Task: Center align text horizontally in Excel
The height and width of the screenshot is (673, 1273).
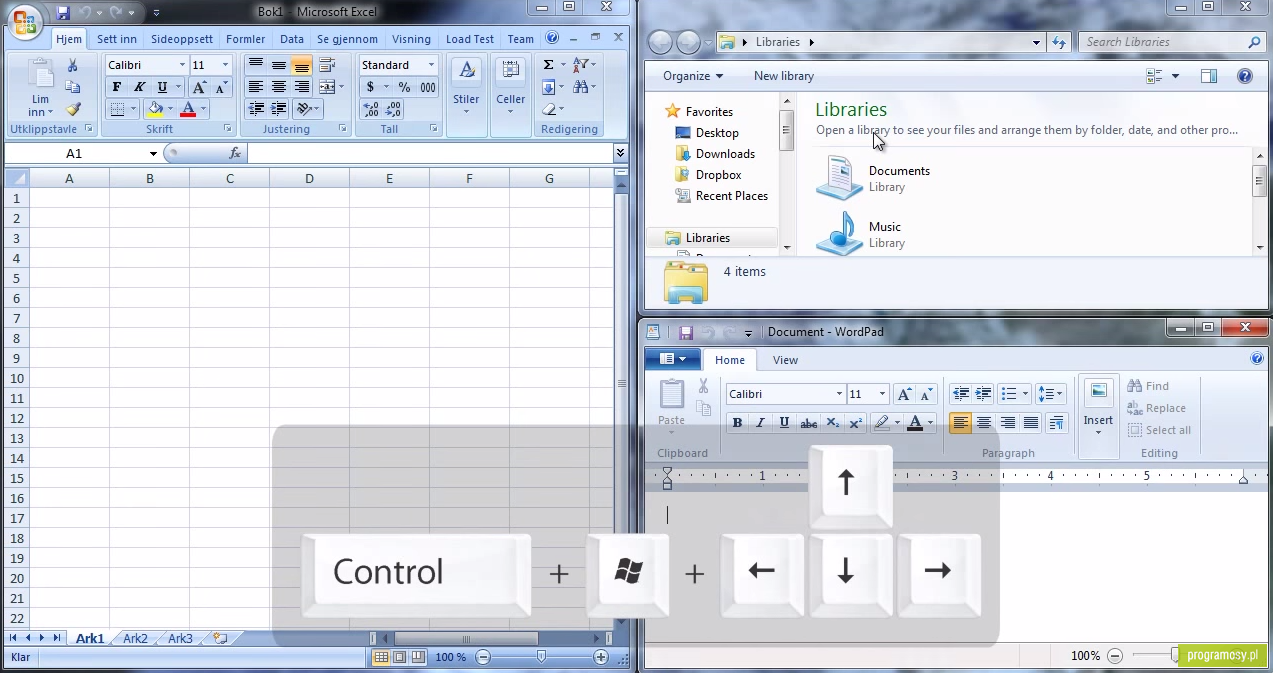Action: click(279, 87)
